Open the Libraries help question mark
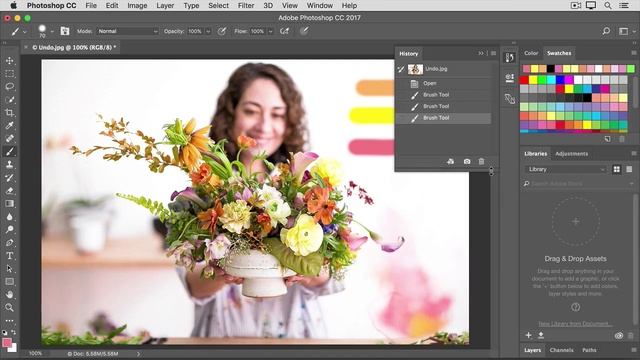The height and width of the screenshot is (360, 640). pos(576,307)
